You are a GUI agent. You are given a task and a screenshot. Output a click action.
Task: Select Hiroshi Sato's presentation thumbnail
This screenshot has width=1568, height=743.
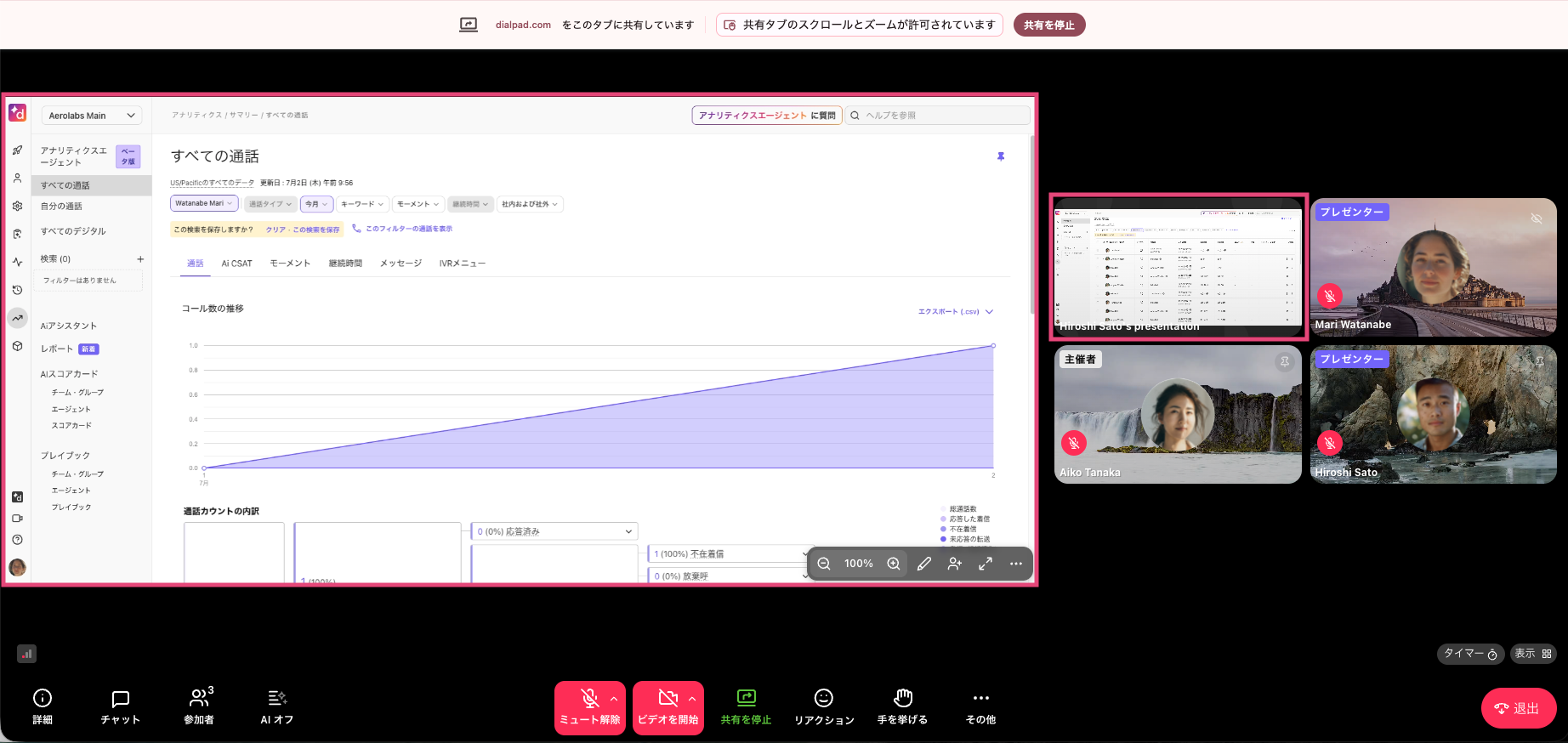click(x=1178, y=267)
